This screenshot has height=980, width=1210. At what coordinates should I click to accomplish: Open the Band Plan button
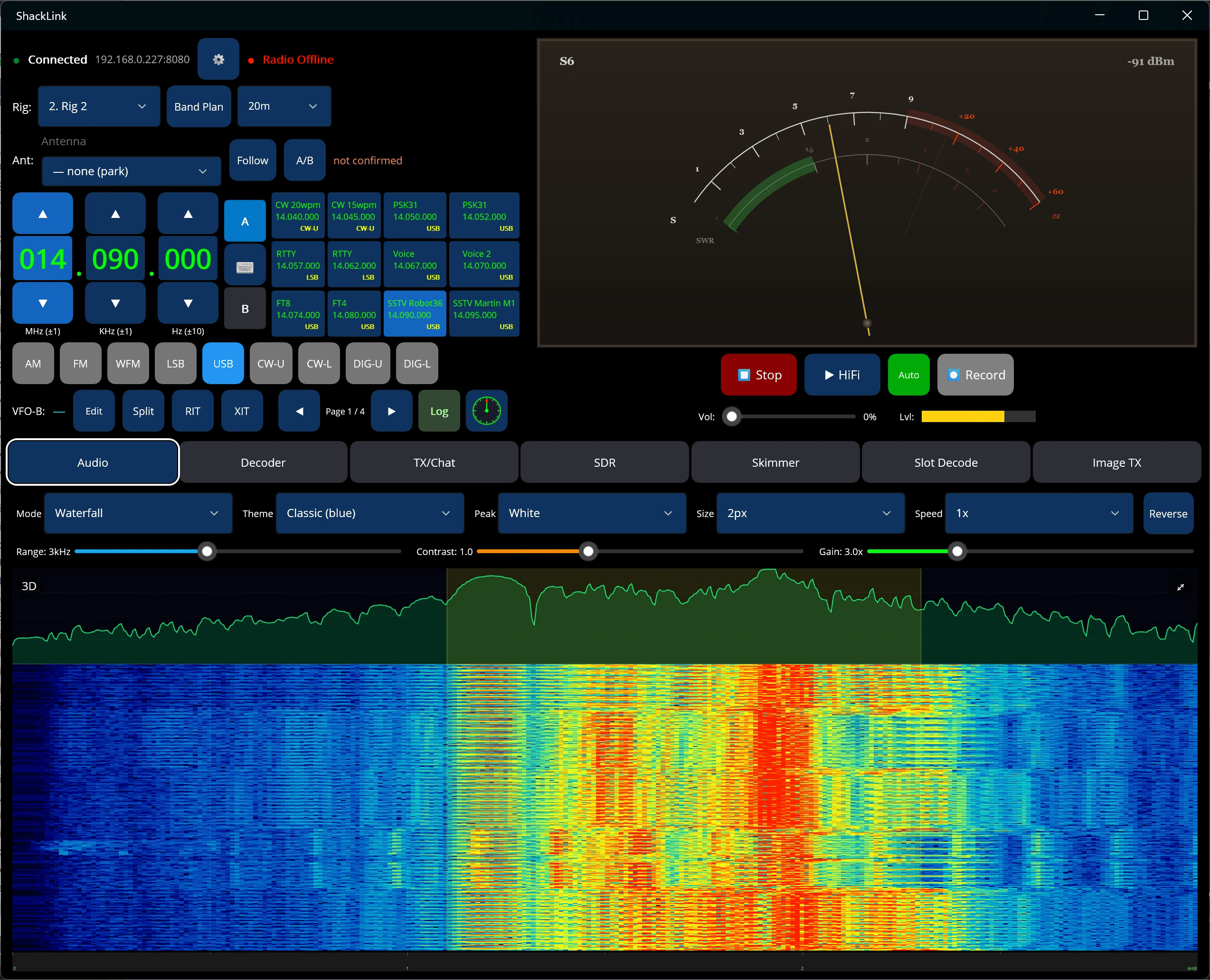pyautogui.click(x=199, y=106)
